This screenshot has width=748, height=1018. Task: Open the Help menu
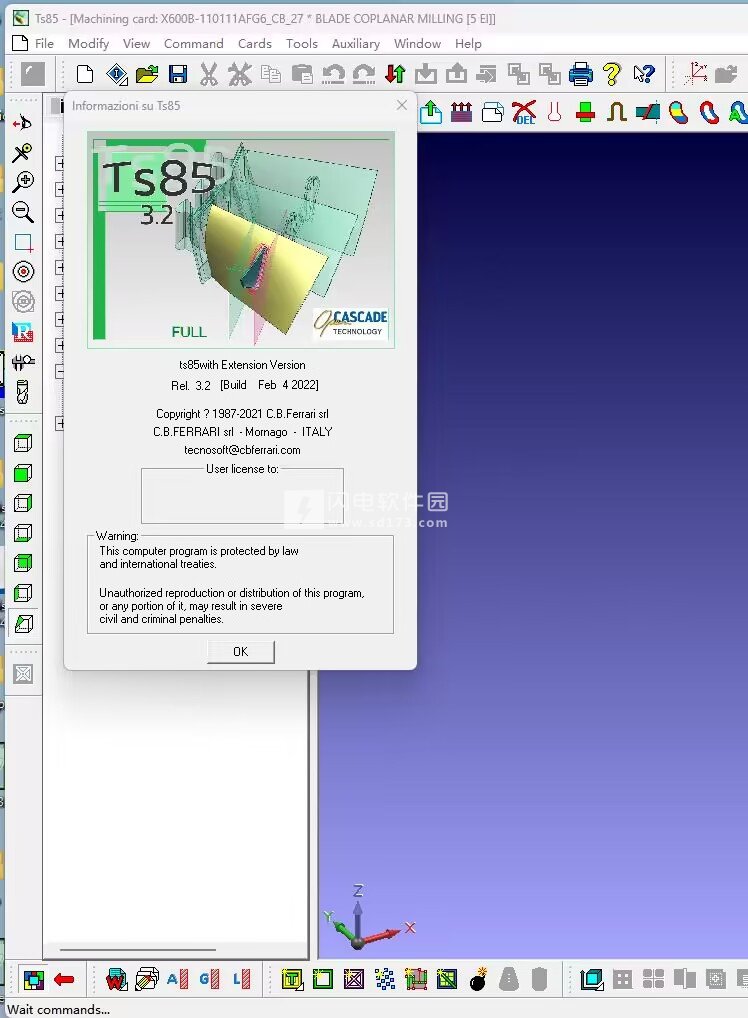(468, 43)
